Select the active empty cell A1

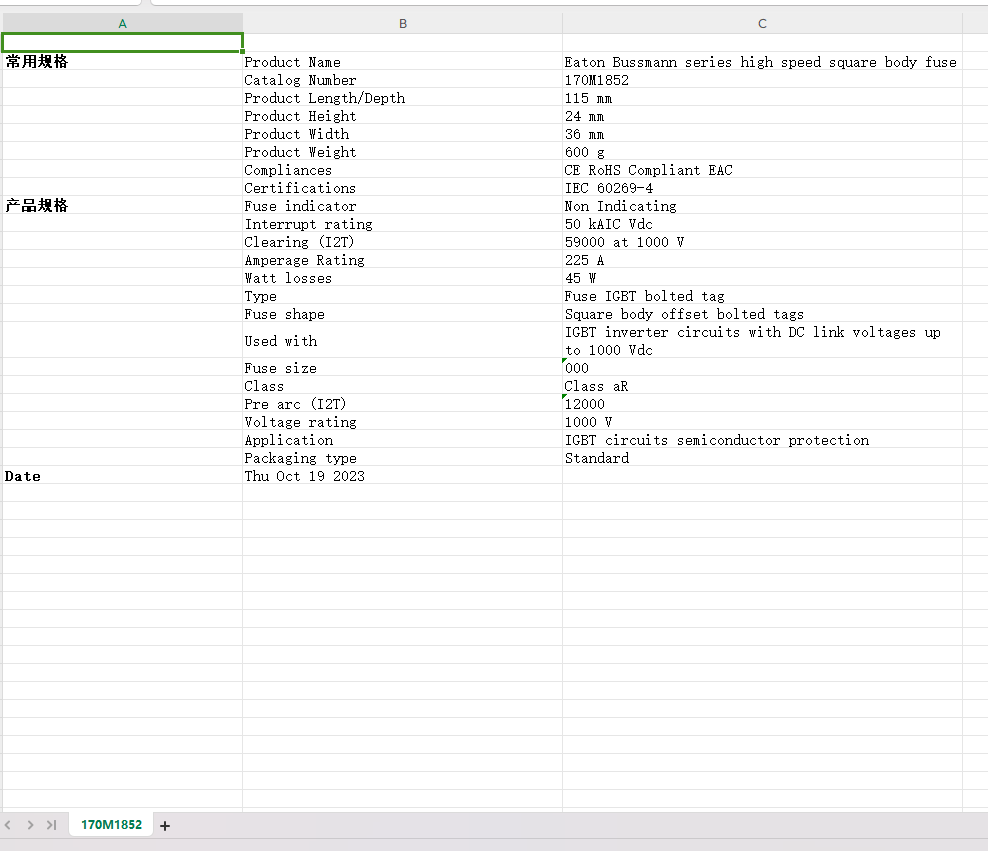122,43
